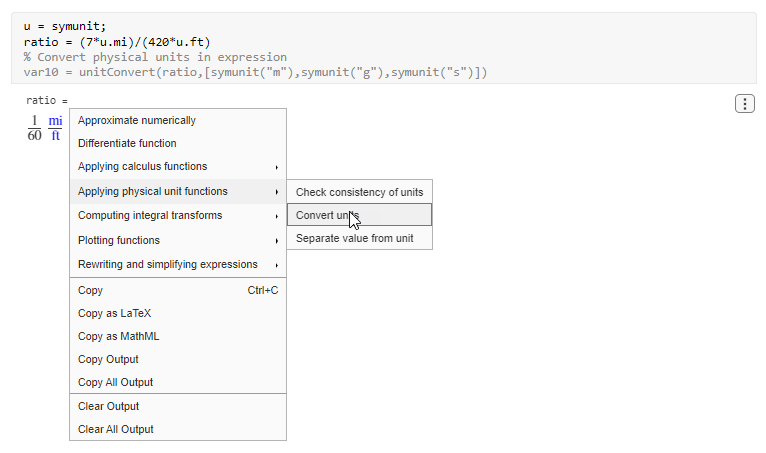Viewport: 766px width, 453px height.
Task: Select Copy as MathML option
Action: pyautogui.click(x=118, y=336)
